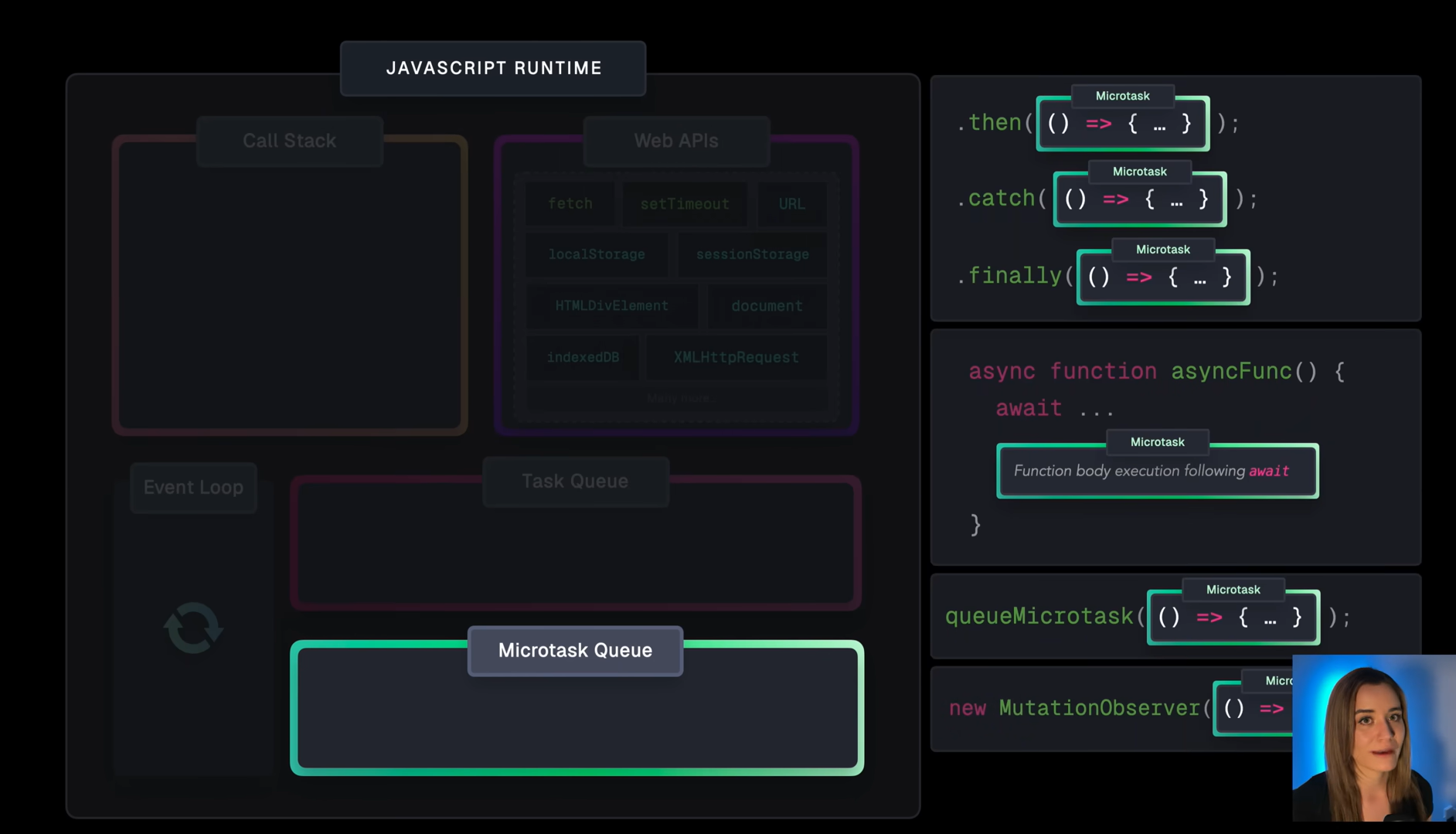
Task: Click the localStorage tile
Action: [596, 254]
